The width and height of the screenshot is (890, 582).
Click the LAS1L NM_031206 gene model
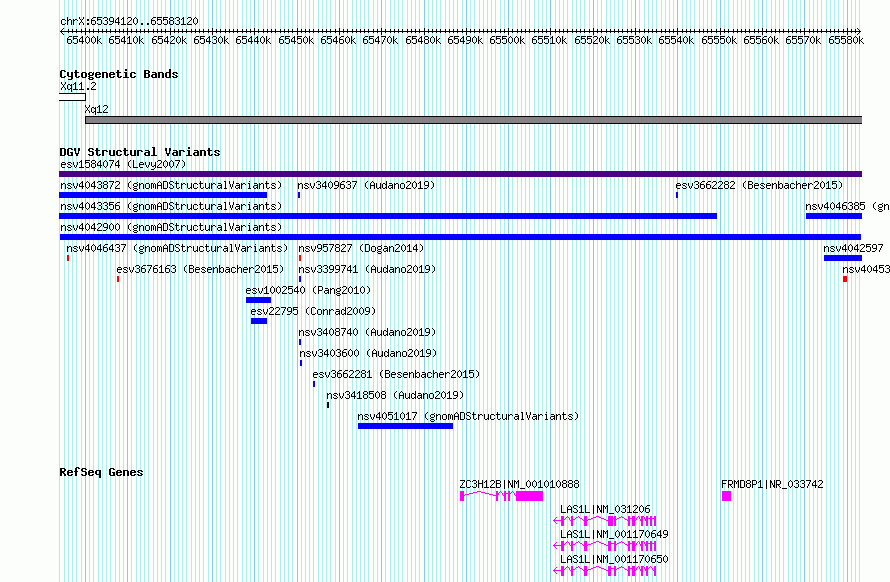pyautogui.click(x=604, y=521)
